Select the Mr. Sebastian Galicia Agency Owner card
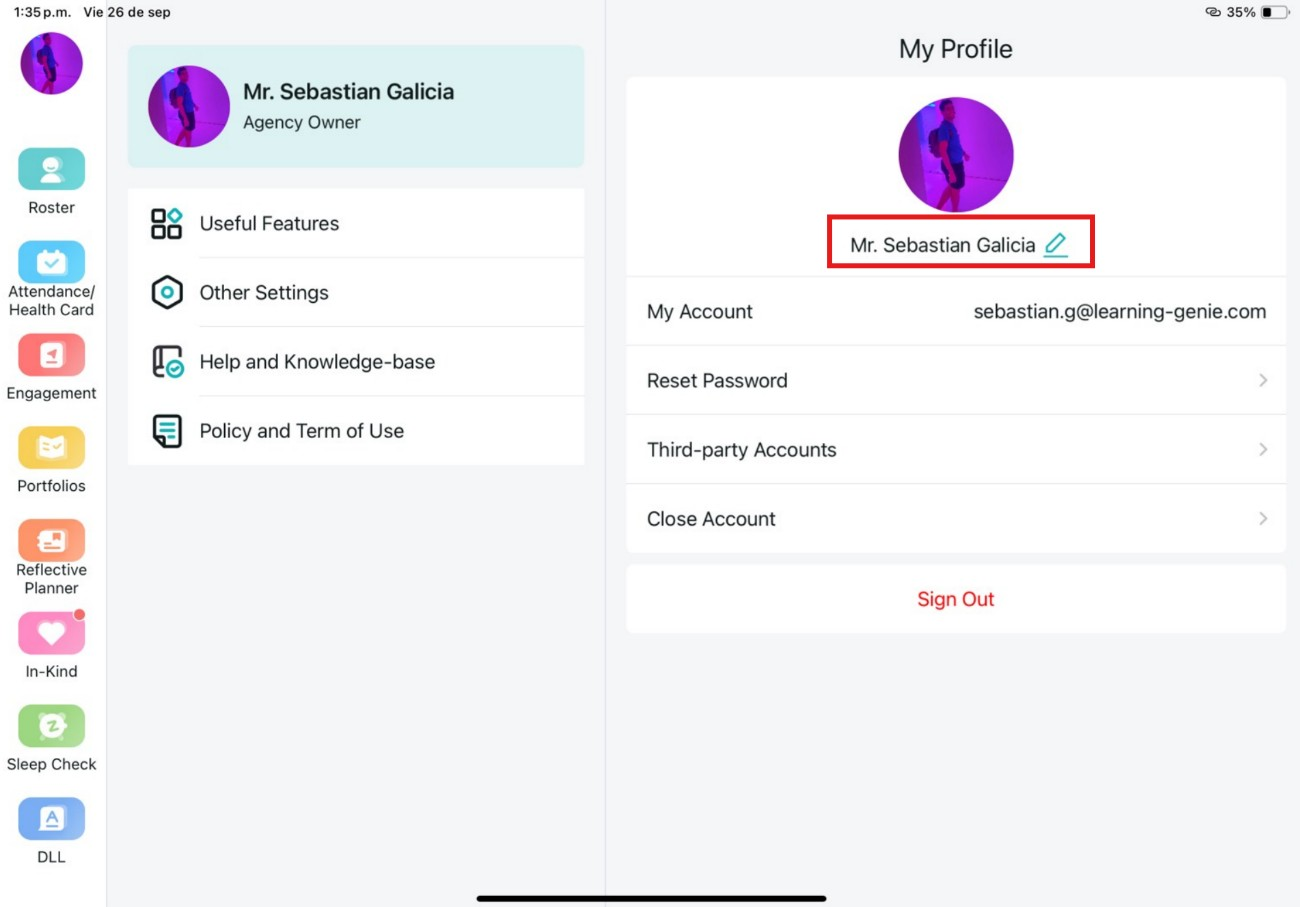The width and height of the screenshot is (1300, 907). 356,107
